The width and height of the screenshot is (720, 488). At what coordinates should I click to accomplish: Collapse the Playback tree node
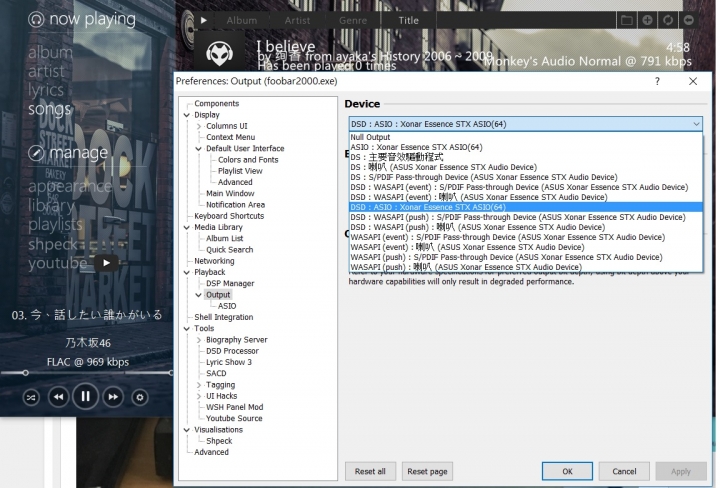(186, 273)
